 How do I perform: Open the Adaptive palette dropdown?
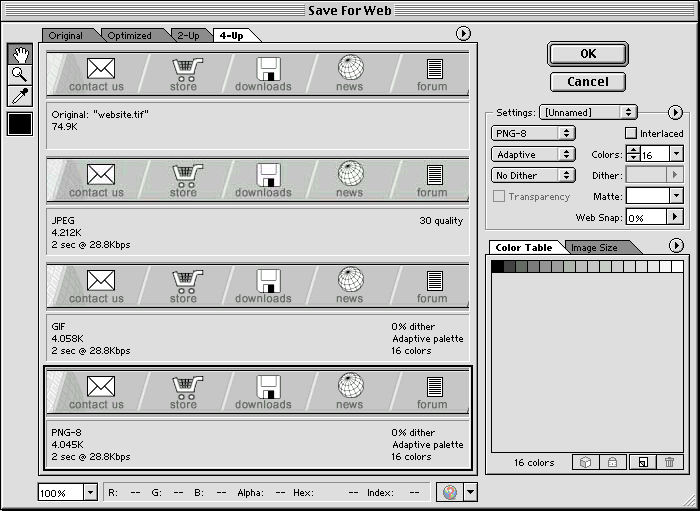533,154
